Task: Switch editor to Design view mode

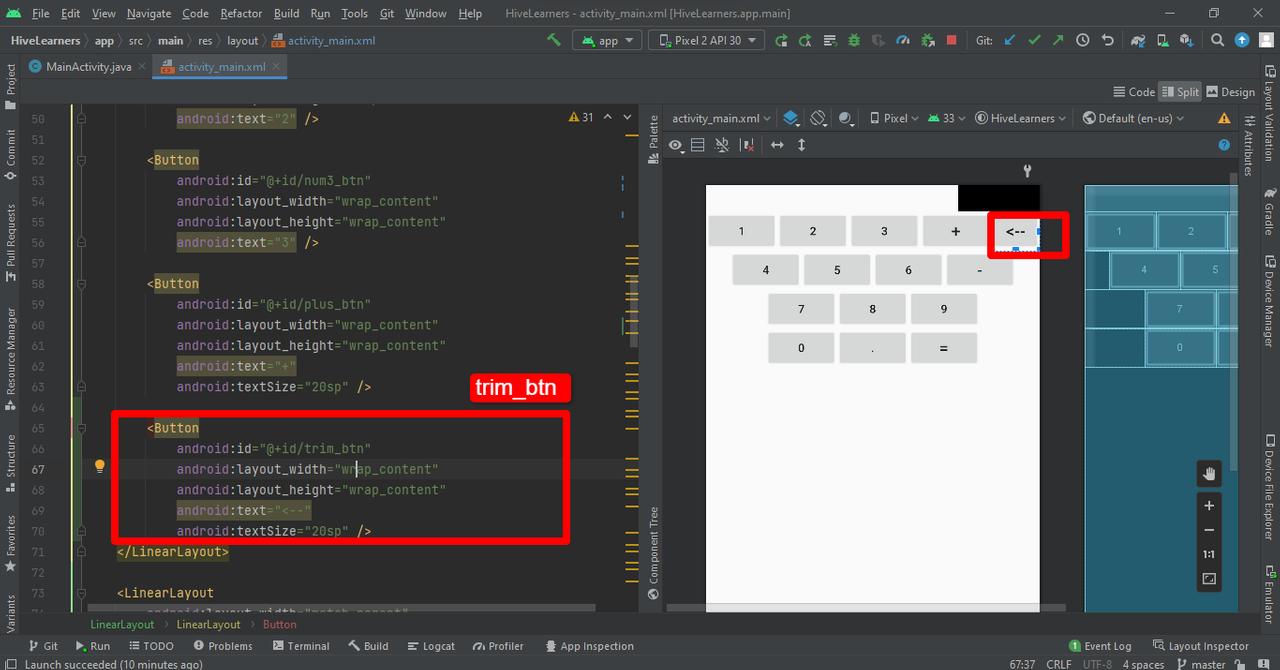Action: coord(1231,91)
